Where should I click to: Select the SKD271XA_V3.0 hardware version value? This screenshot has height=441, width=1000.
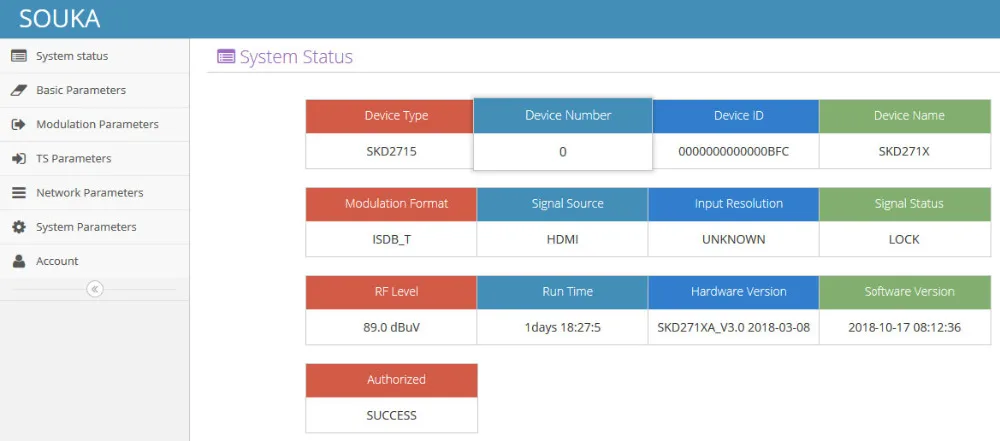(x=733, y=328)
